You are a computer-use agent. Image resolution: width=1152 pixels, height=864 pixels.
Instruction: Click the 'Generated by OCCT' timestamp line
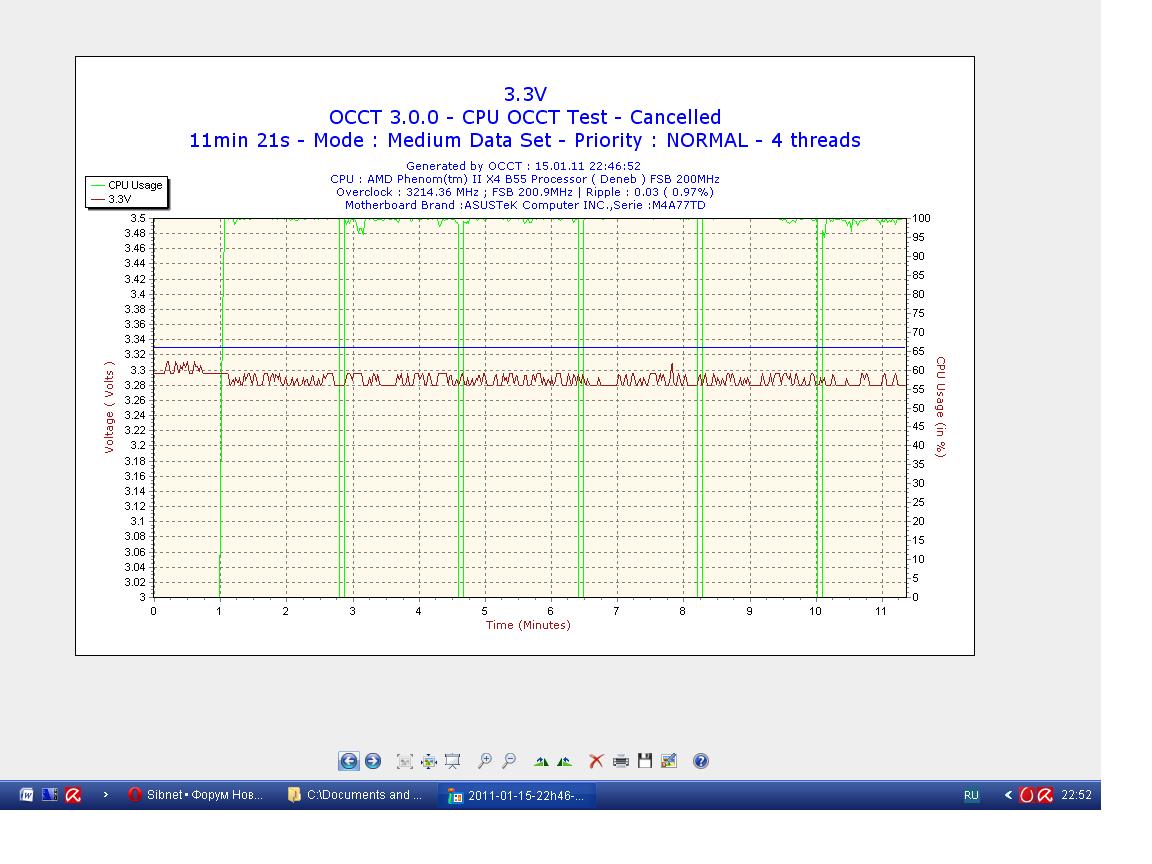(524, 166)
